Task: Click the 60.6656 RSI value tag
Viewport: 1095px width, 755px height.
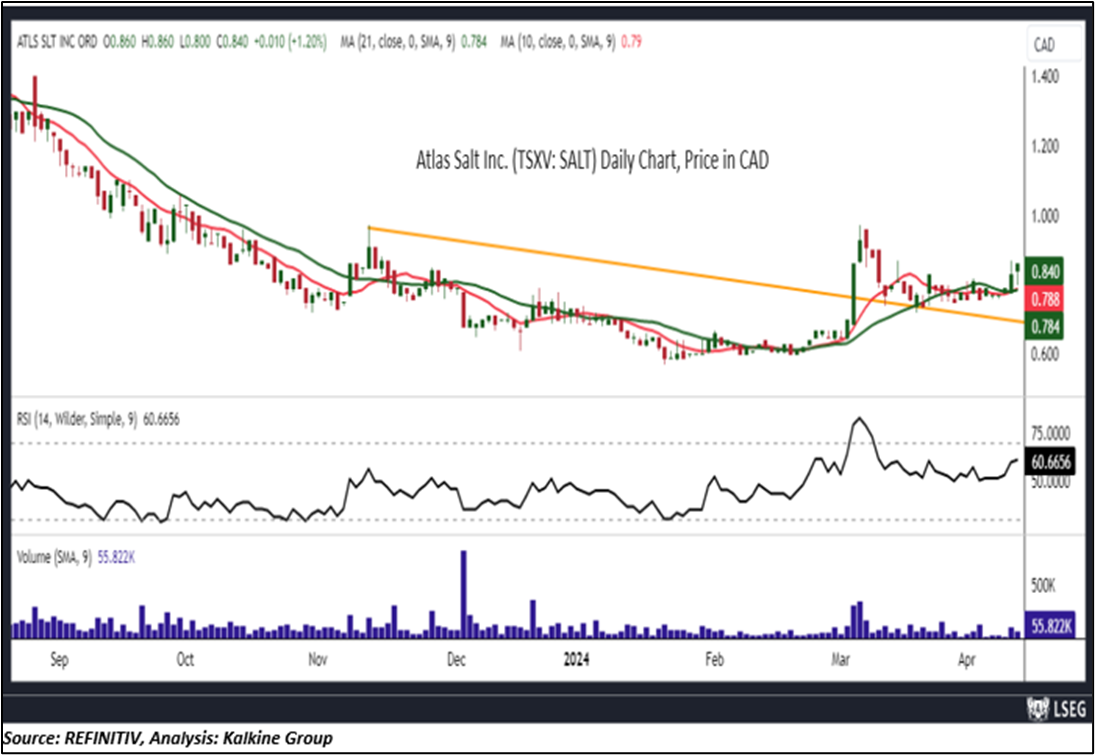Action: [x=1048, y=462]
